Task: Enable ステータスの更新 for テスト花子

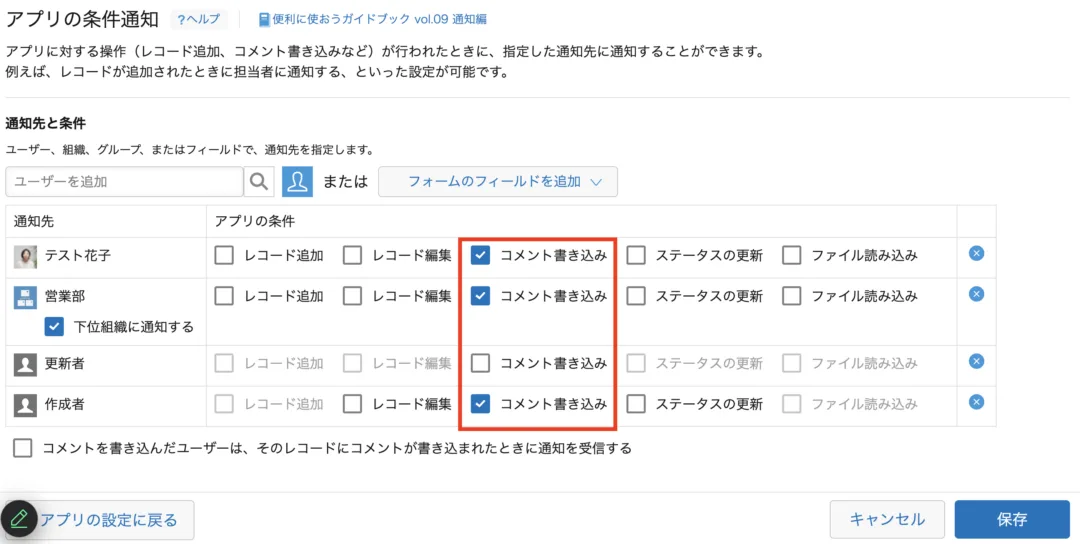Action: pyautogui.click(x=636, y=255)
